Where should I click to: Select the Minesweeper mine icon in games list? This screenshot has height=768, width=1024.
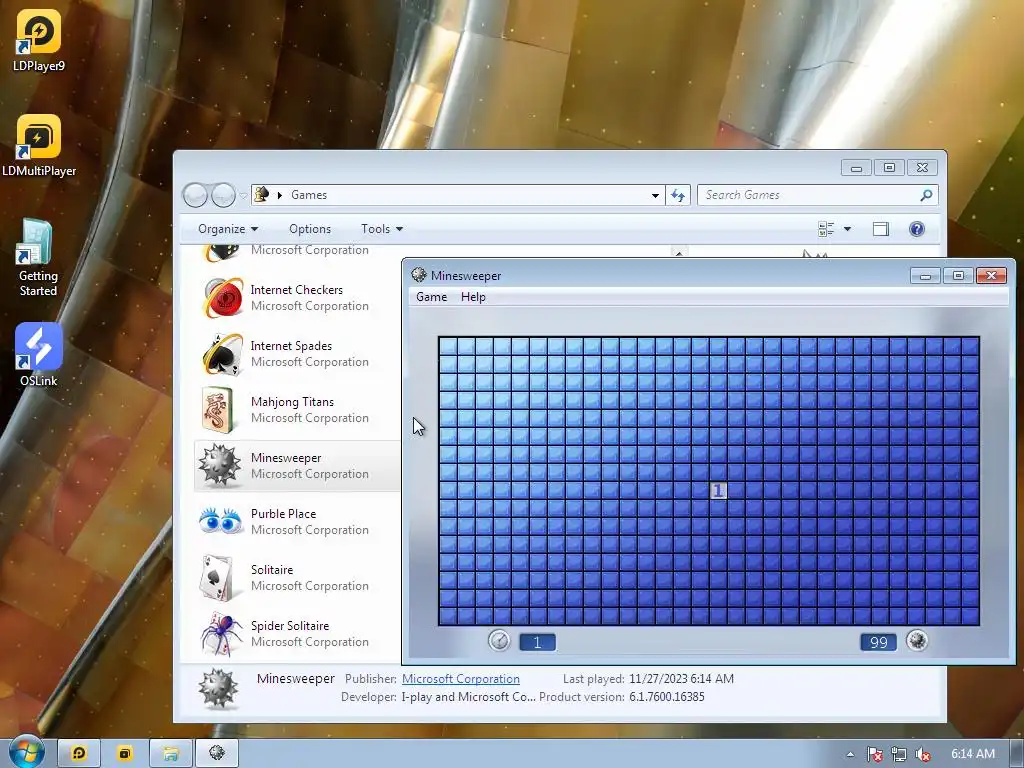pos(219,466)
